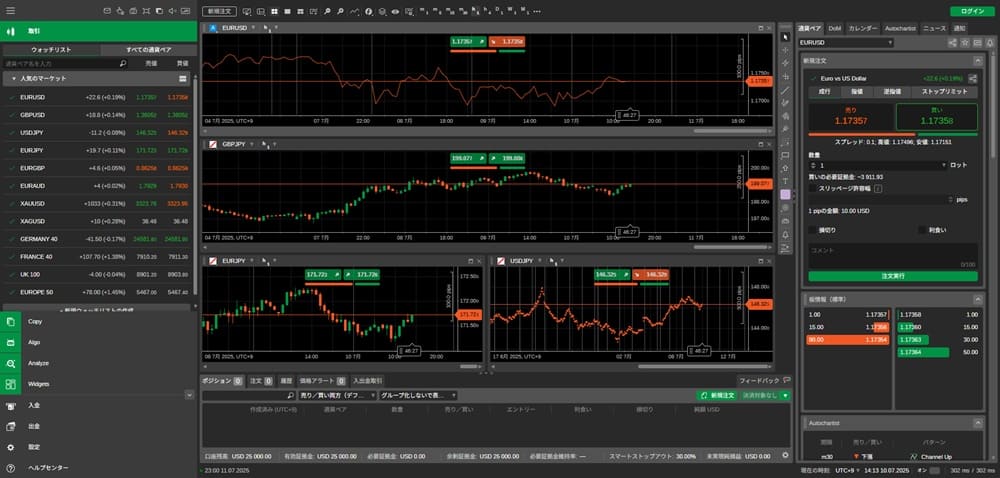The image size is (1000, 478).
Task: Select EUROPE 50 in the watchlist
Action: (98, 292)
